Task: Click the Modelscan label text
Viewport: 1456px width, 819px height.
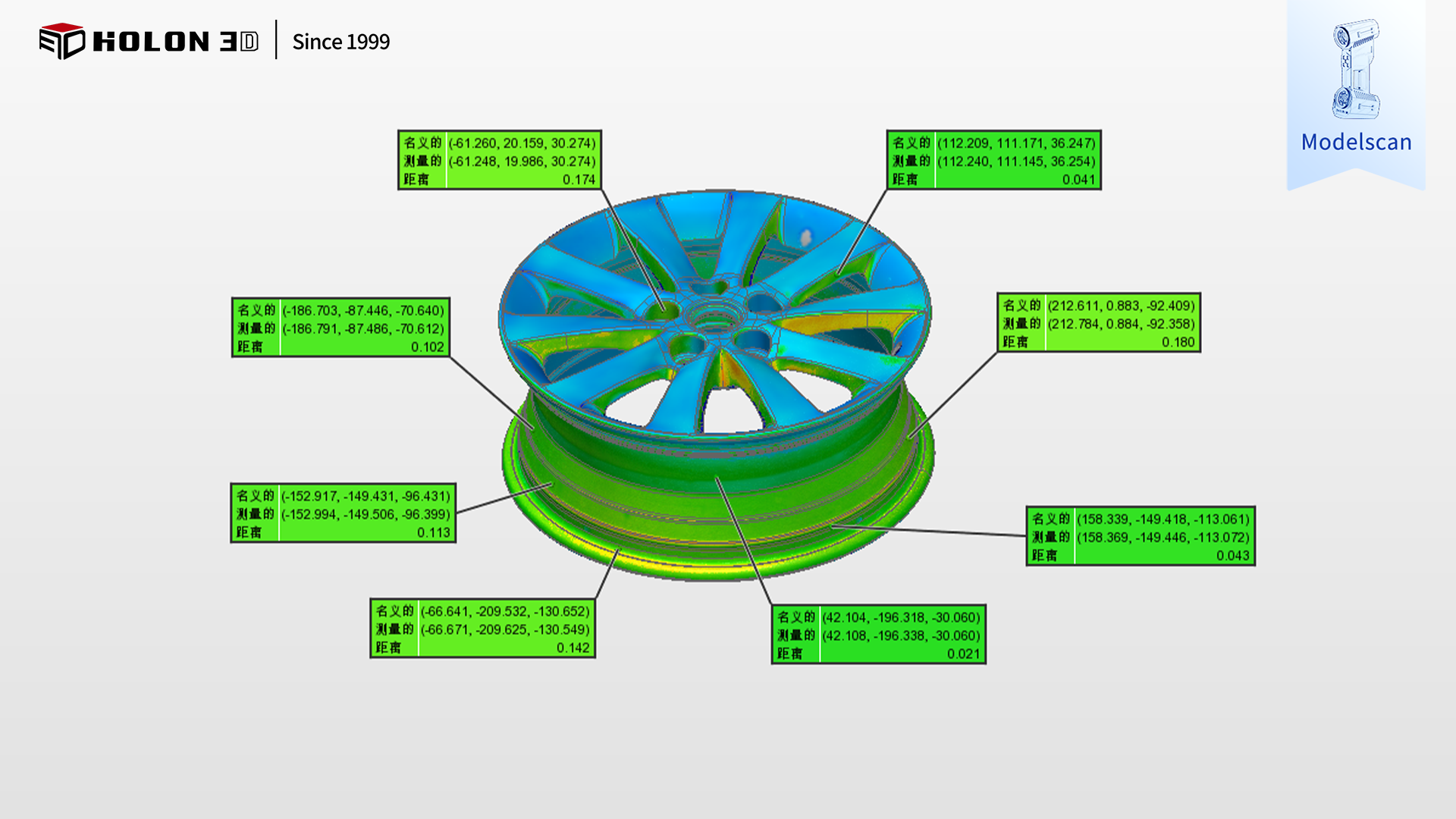Action: point(1356,142)
